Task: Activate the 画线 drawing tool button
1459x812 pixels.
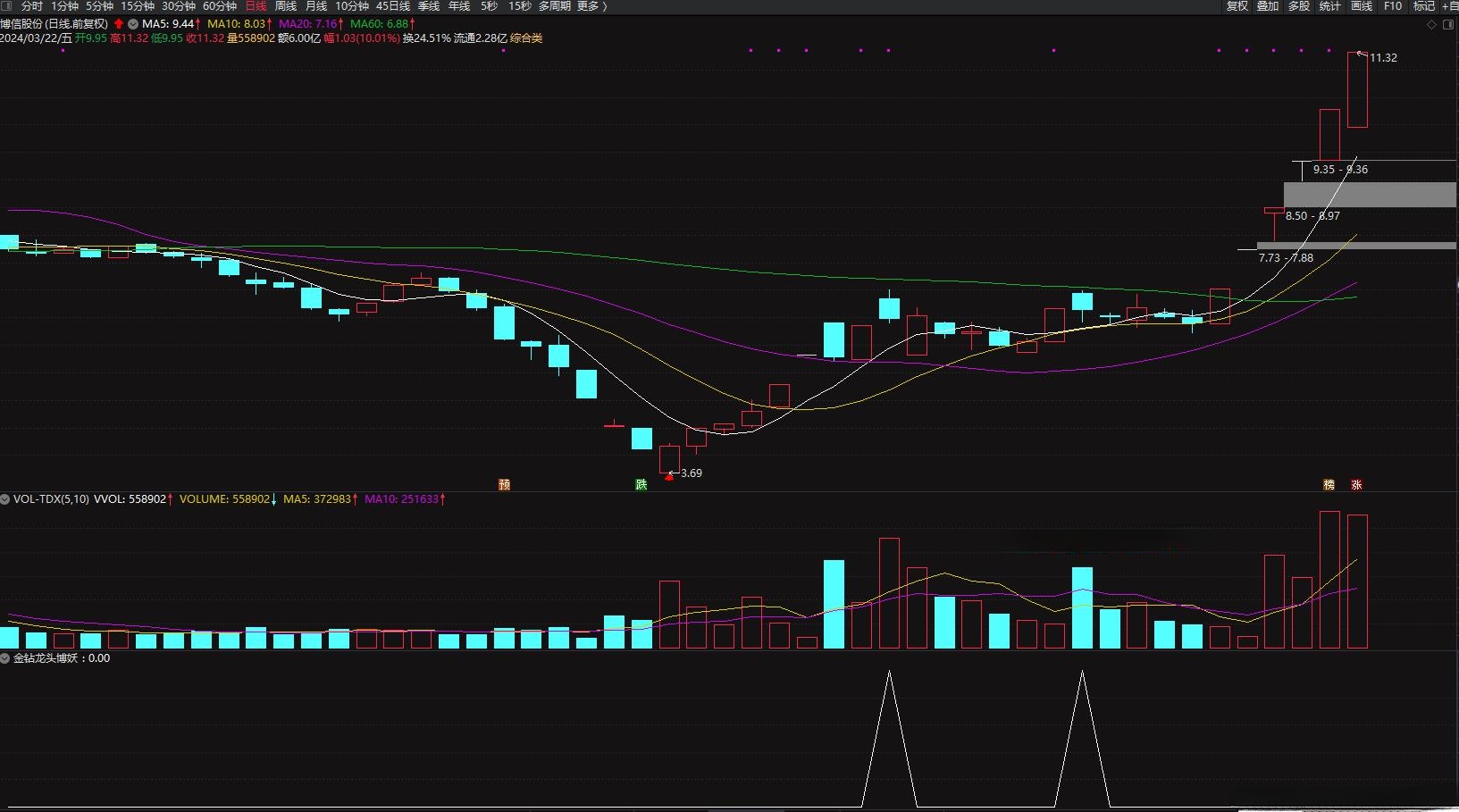Action: [1362, 6]
